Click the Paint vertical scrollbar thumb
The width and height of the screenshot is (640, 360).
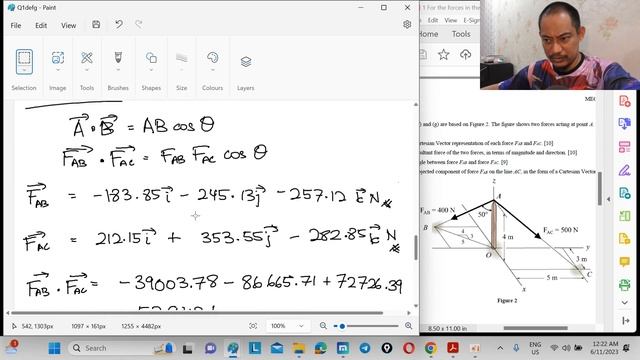point(416,247)
